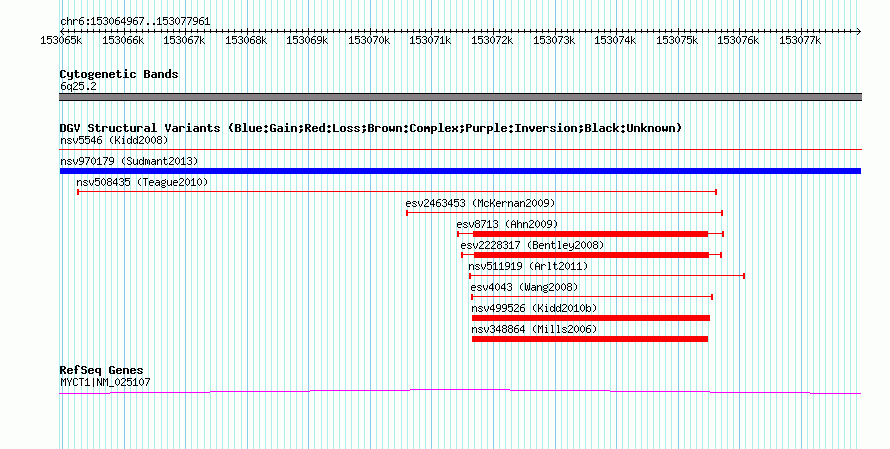This screenshot has width=890, height=449.
Task: Click the chr6:153064967..153077961 region label
Action: (135, 22)
